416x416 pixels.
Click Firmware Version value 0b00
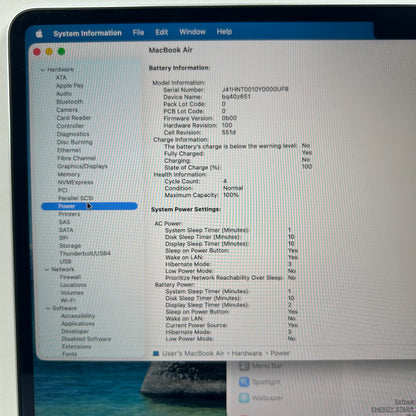click(x=229, y=118)
